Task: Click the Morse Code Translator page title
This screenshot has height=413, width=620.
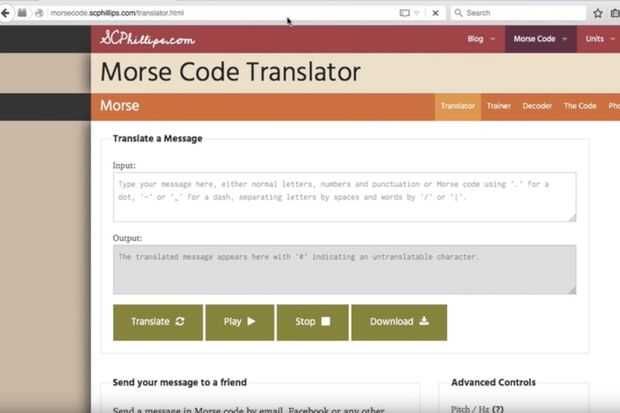Action: 230,72
